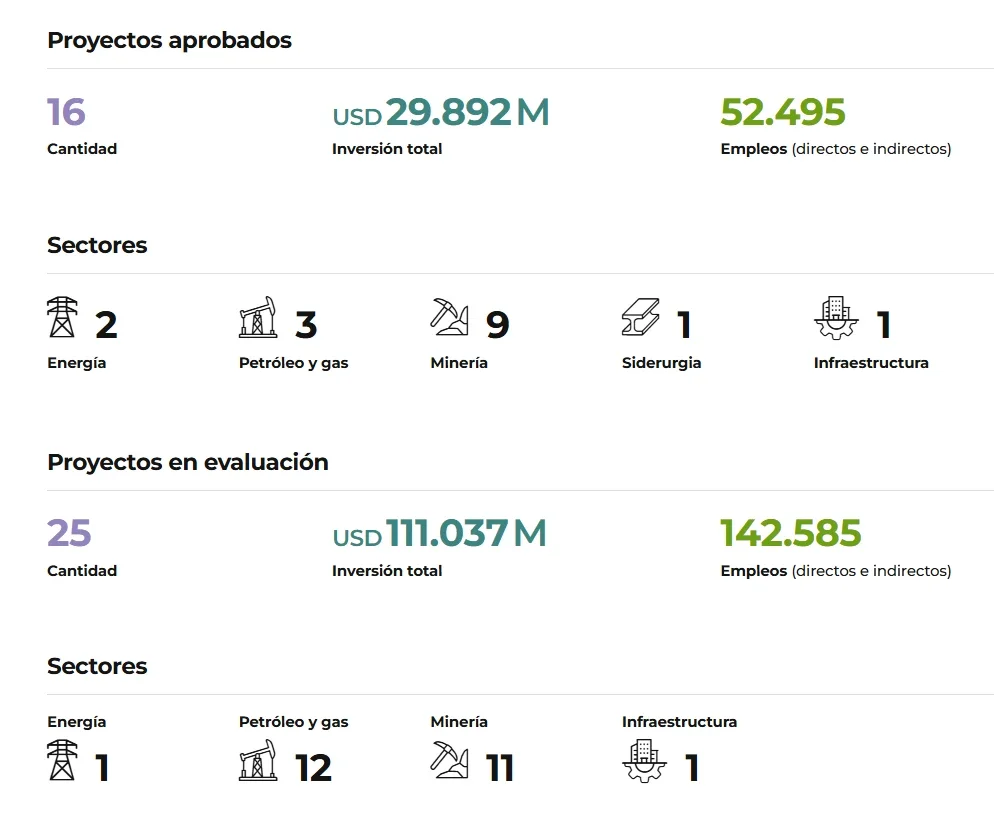This screenshot has width=994, height=815.
Task: Select the evaluation quantity number 25
Action: pyautogui.click(x=69, y=533)
